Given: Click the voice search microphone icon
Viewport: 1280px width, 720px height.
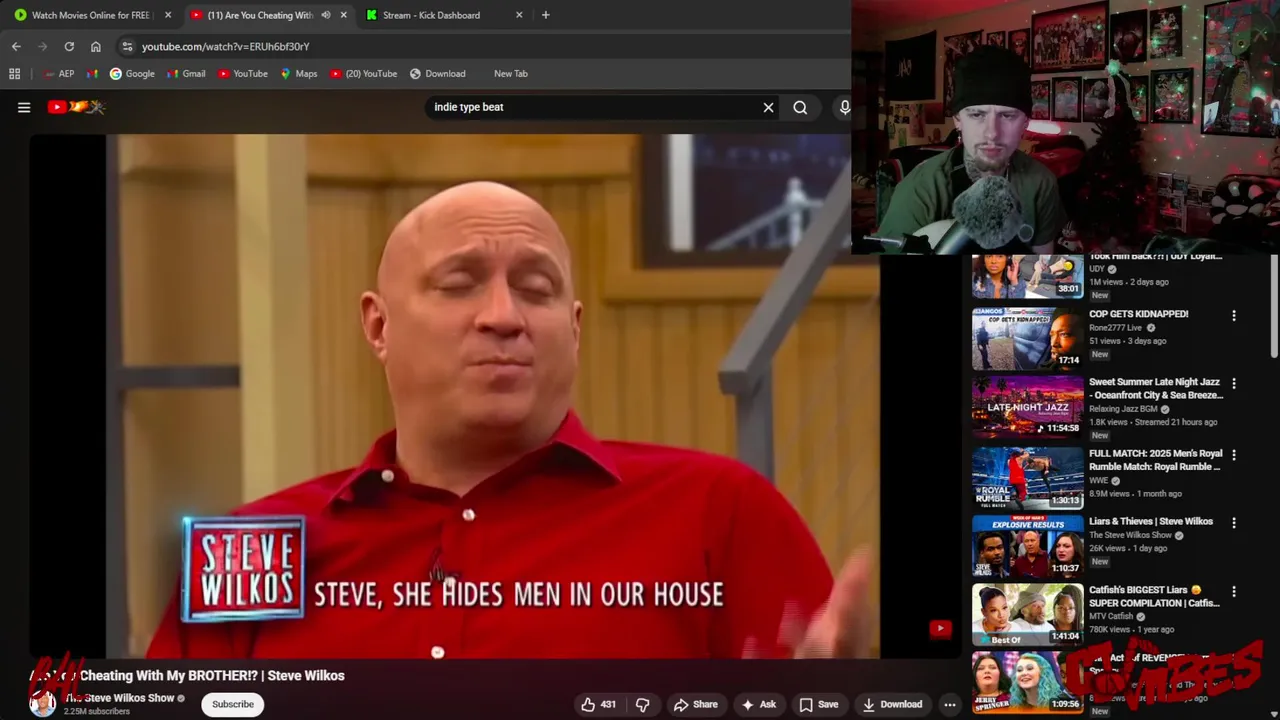Looking at the screenshot, I should coord(845,107).
